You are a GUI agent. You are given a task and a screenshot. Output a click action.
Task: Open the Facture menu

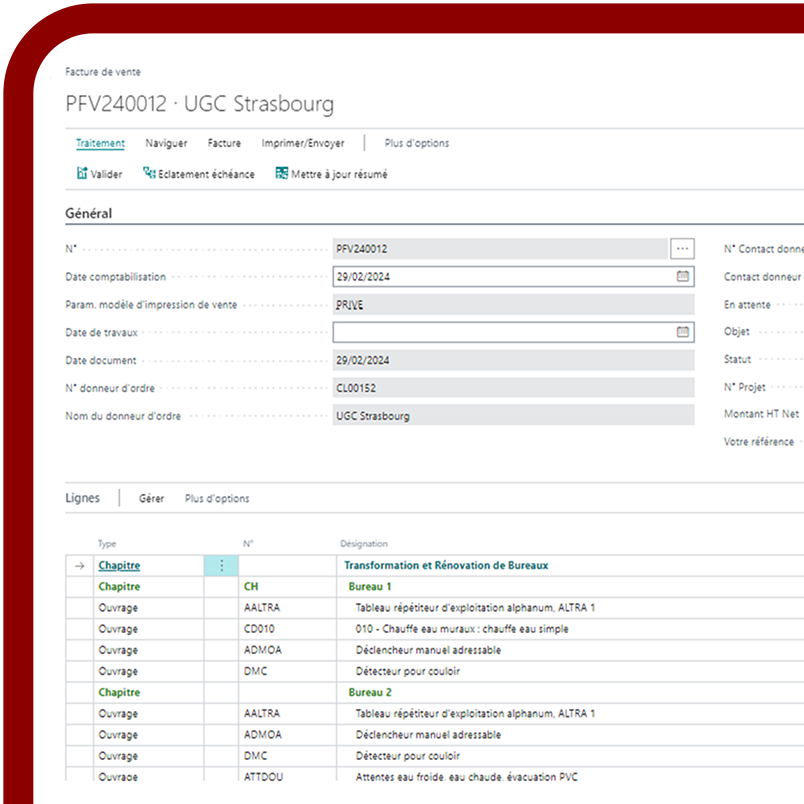(224, 143)
